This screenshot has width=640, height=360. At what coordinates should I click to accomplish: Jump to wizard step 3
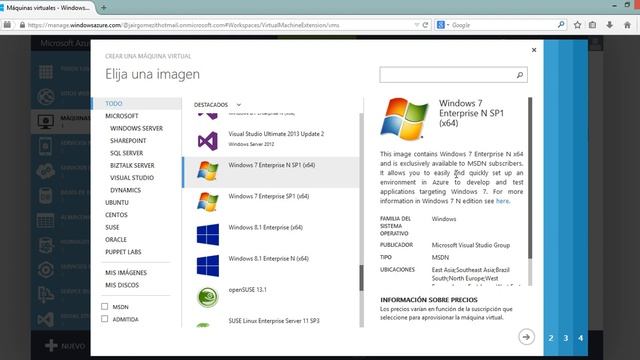566,338
